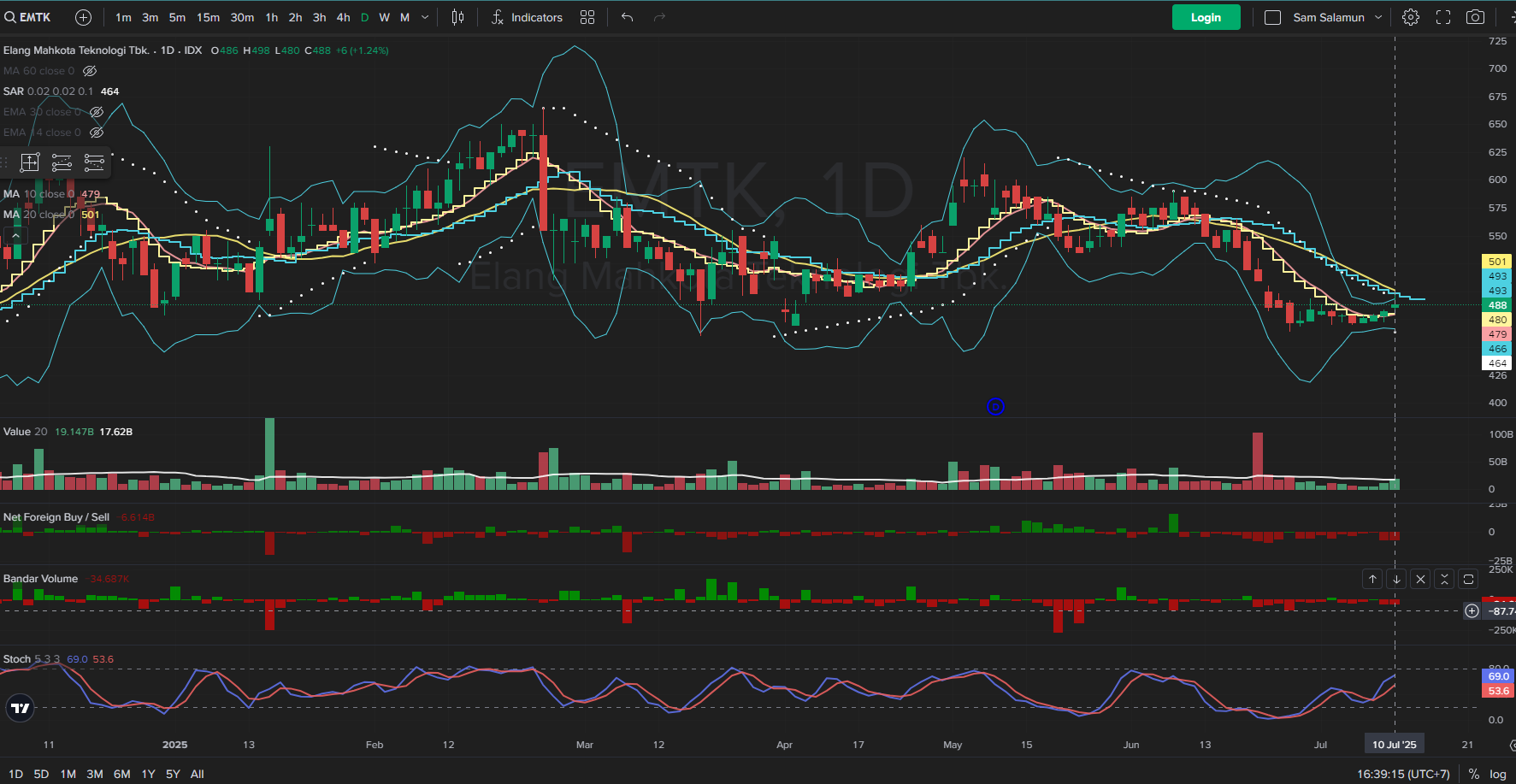The width and height of the screenshot is (1516, 784).
Task: Move the Bandar Volume pane up
Action: tap(1372, 579)
